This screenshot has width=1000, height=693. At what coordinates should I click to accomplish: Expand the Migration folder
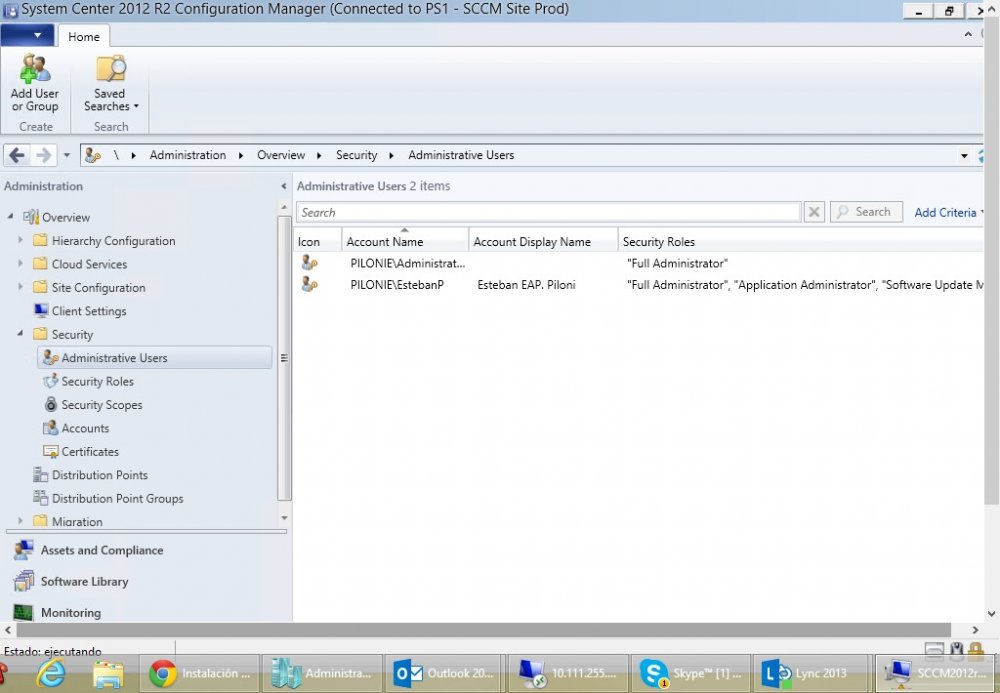tap(20, 521)
